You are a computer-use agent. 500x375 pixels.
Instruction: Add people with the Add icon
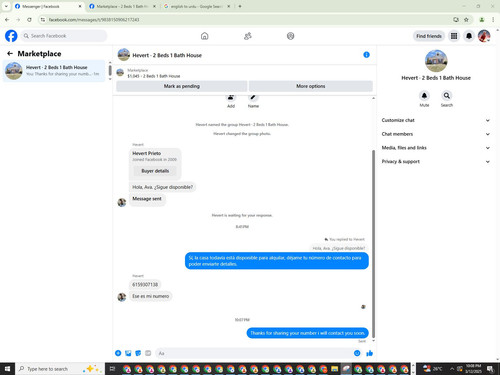coord(231,98)
